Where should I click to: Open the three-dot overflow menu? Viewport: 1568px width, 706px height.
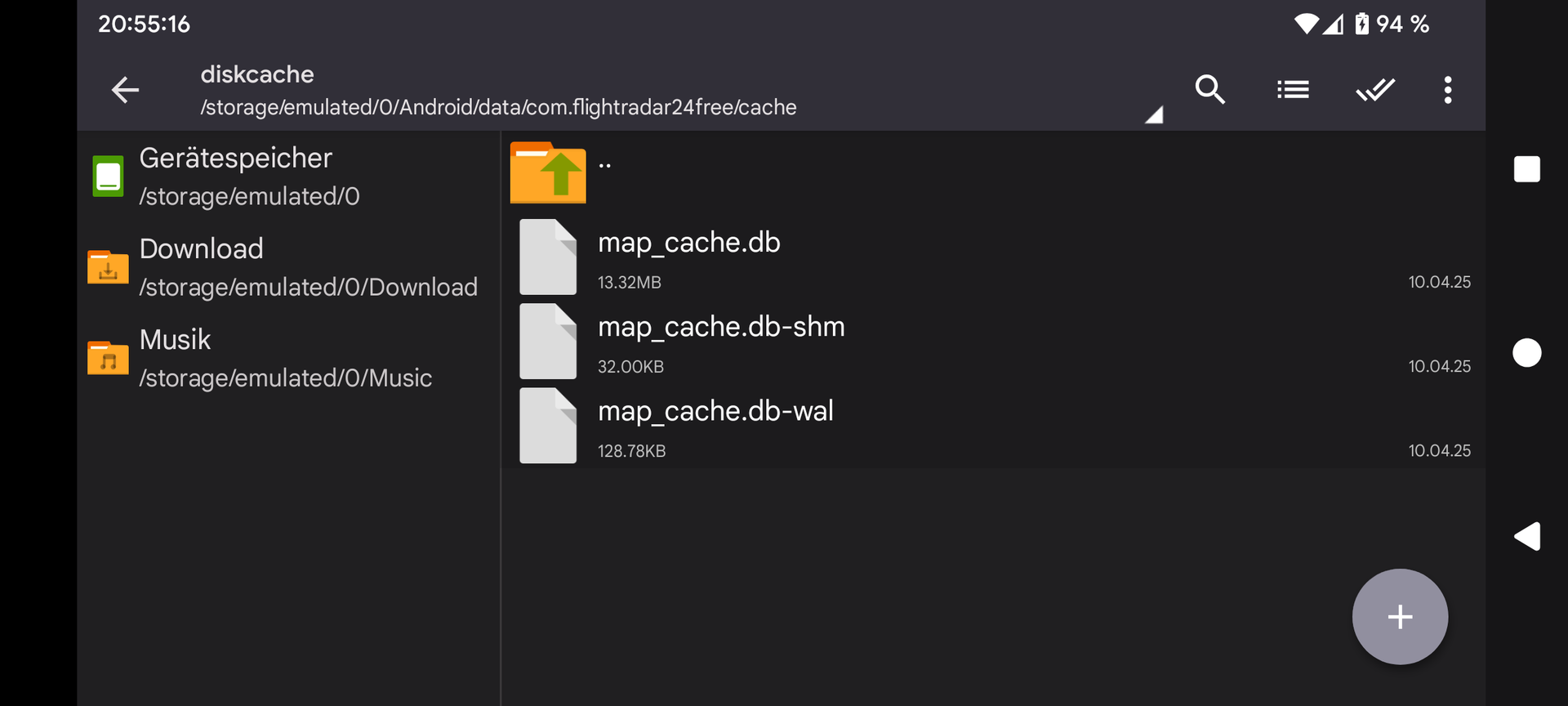(x=1447, y=90)
